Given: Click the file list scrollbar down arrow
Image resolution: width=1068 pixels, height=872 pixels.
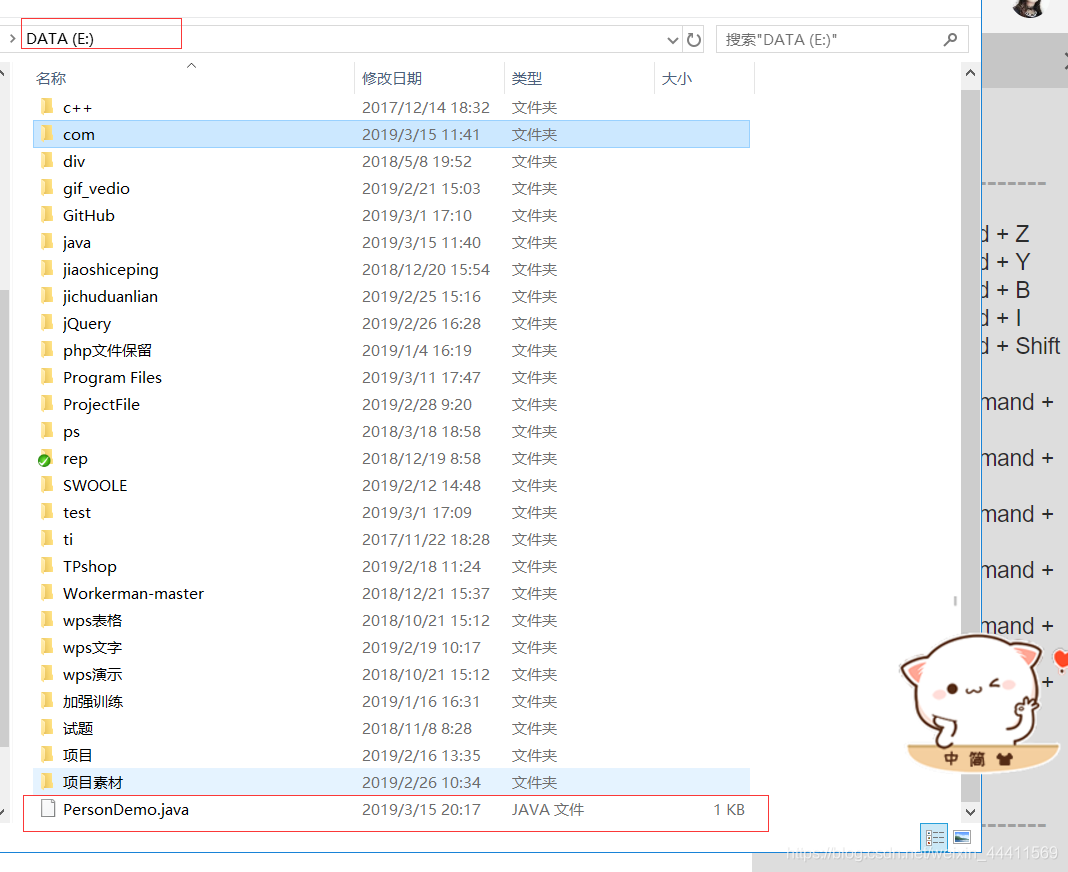Looking at the screenshot, I should coord(971,812).
